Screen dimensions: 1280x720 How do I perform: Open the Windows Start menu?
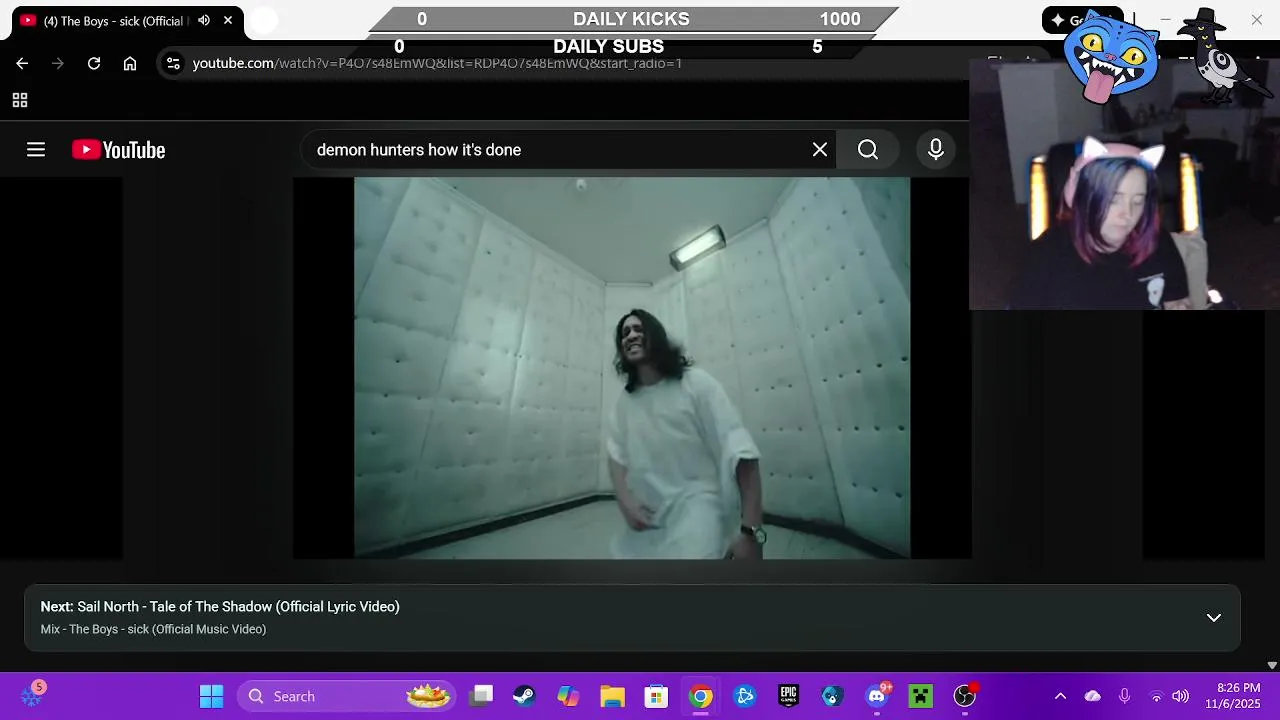211,696
